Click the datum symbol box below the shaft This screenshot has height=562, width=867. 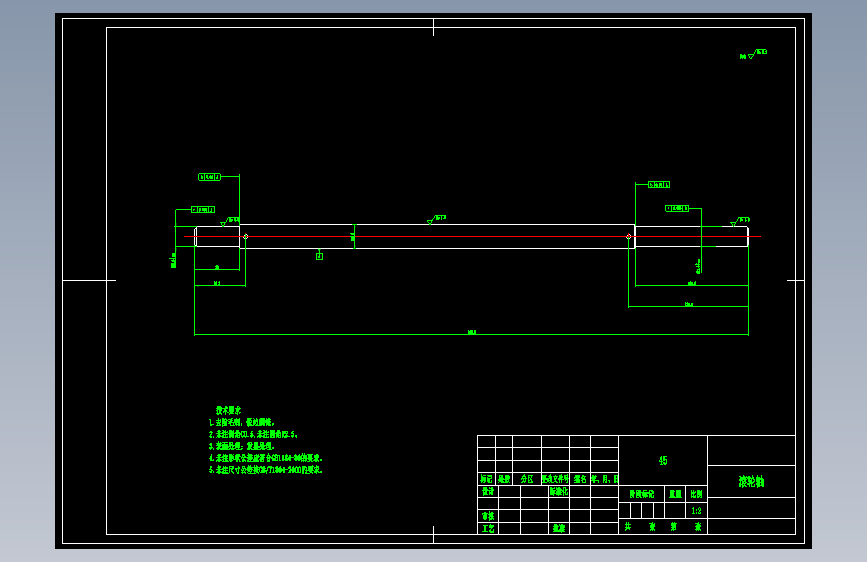pos(319,256)
